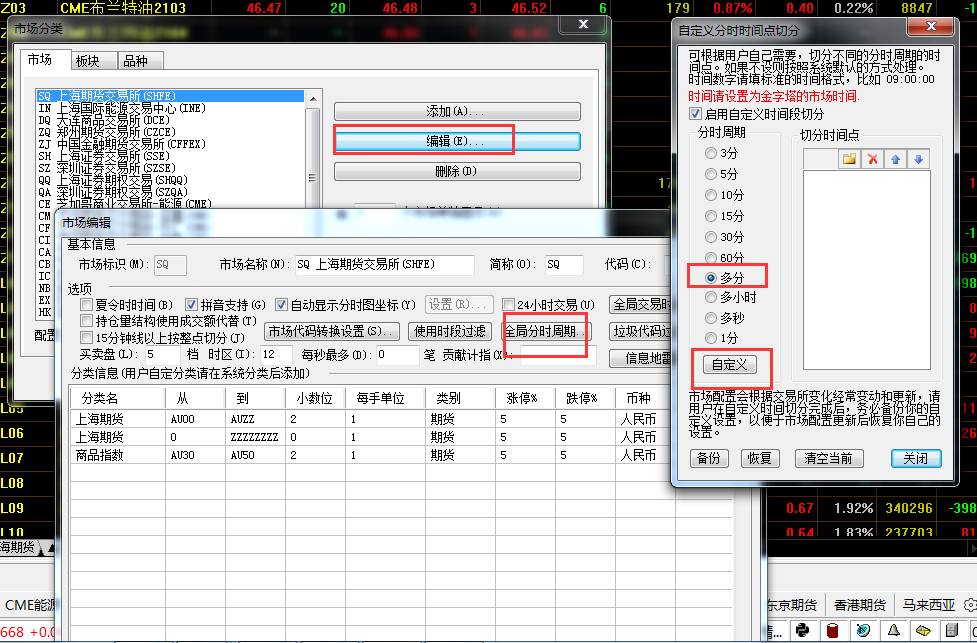Select the 15分 period radio button
This screenshot has height=643, width=977.
pos(711,215)
